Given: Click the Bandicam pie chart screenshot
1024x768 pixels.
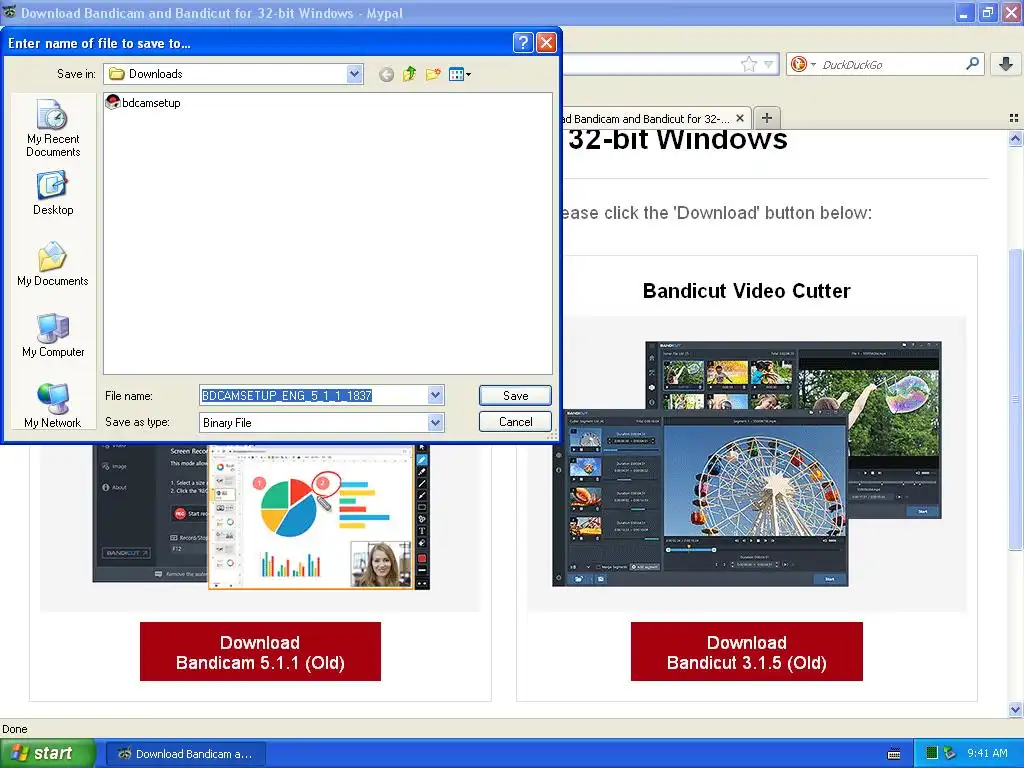Looking at the screenshot, I should (261, 517).
